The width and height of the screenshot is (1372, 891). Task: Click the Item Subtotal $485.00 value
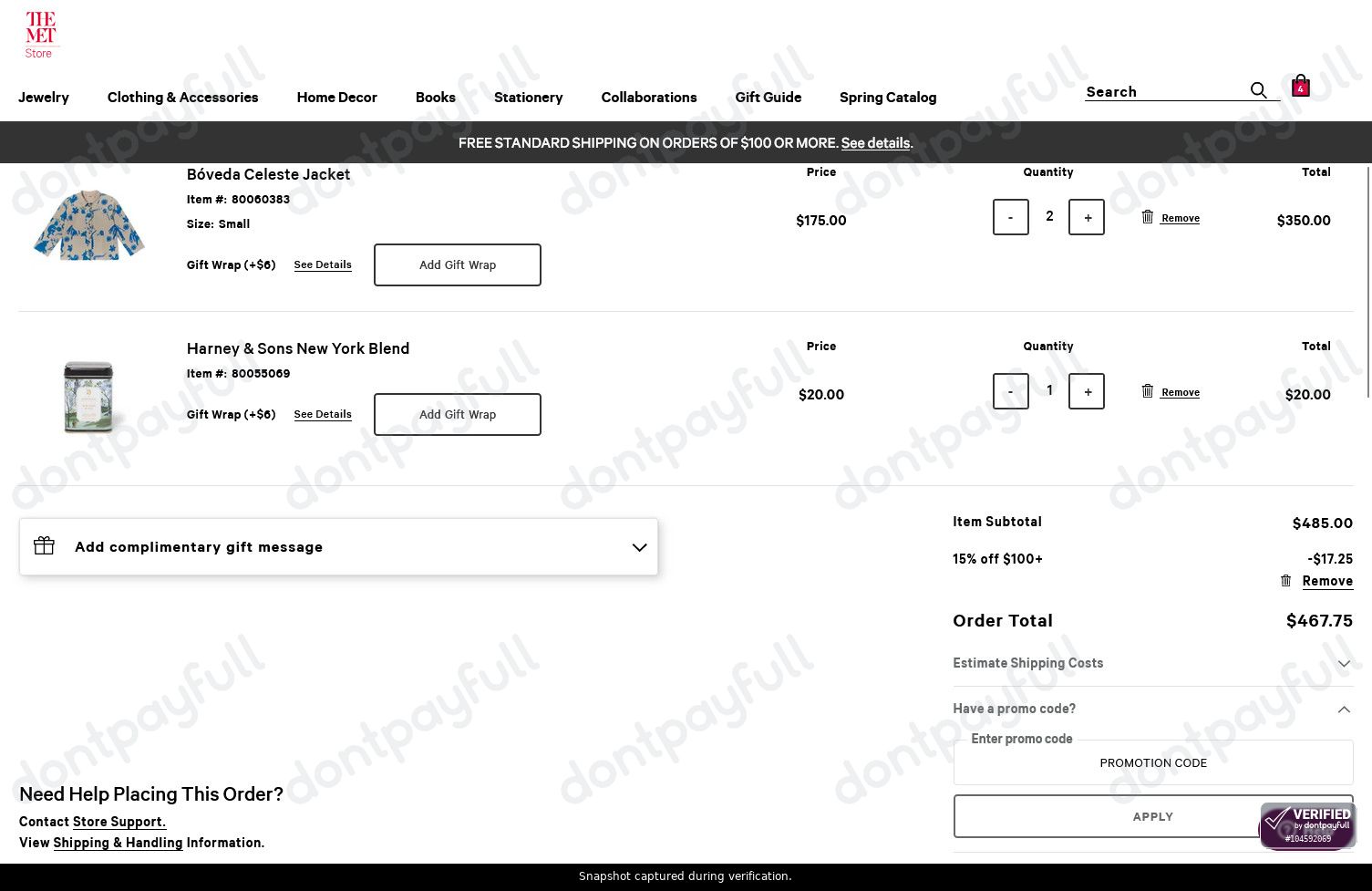coord(1322,523)
